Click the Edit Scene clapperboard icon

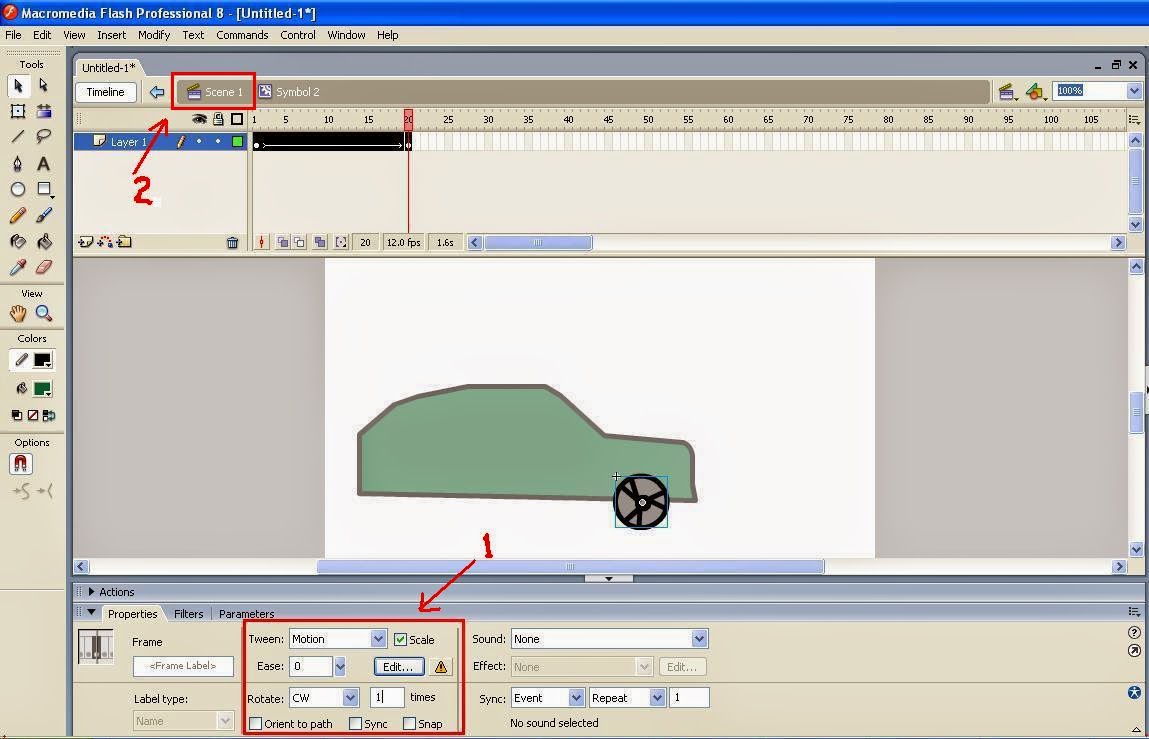tap(1006, 92)
